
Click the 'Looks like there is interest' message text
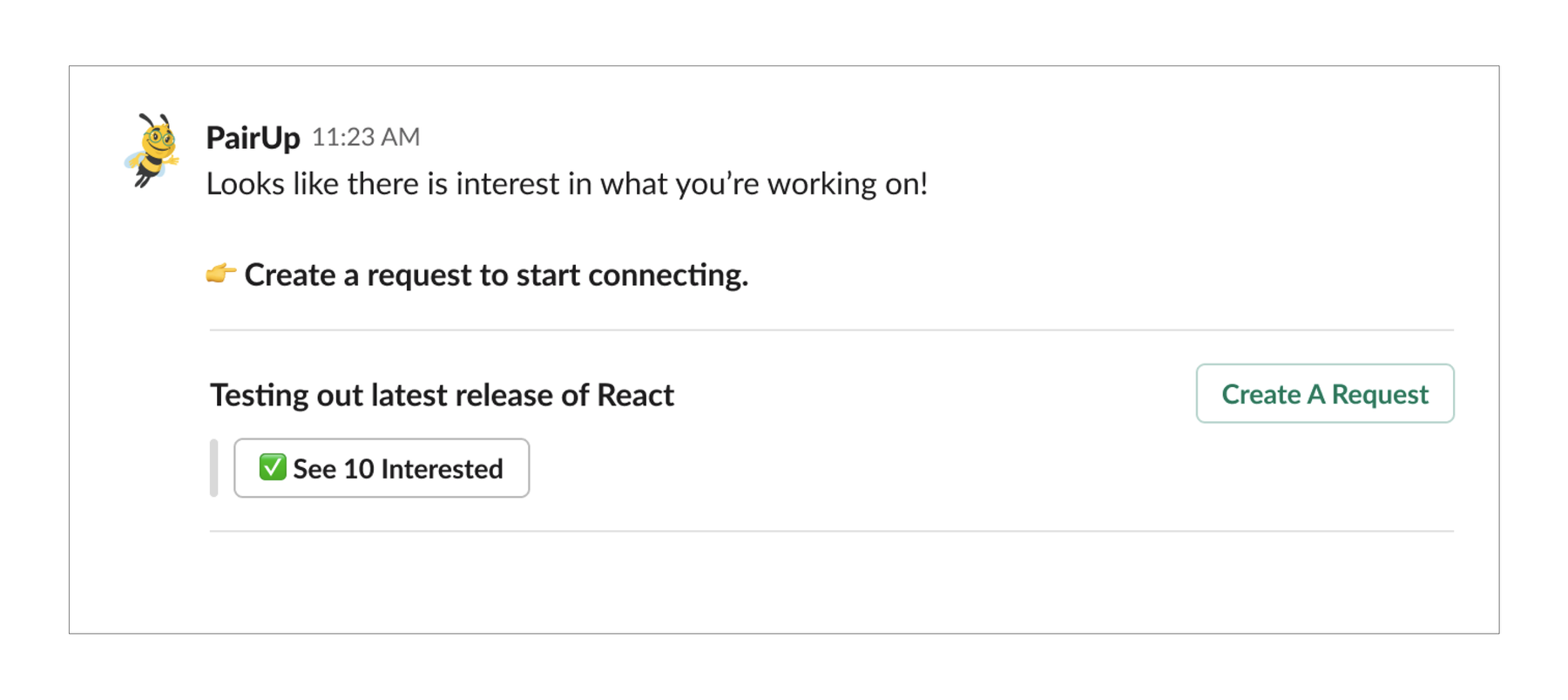pyautogui.click(x=566, y=184)
